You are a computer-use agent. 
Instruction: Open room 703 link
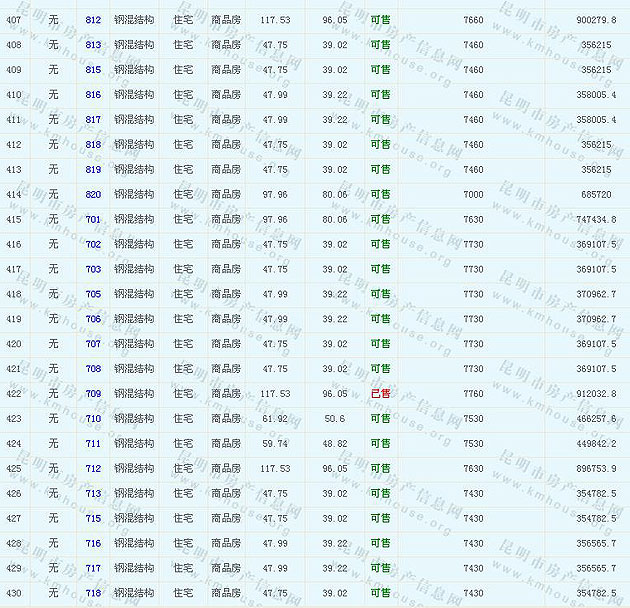(x=93, y=269)
